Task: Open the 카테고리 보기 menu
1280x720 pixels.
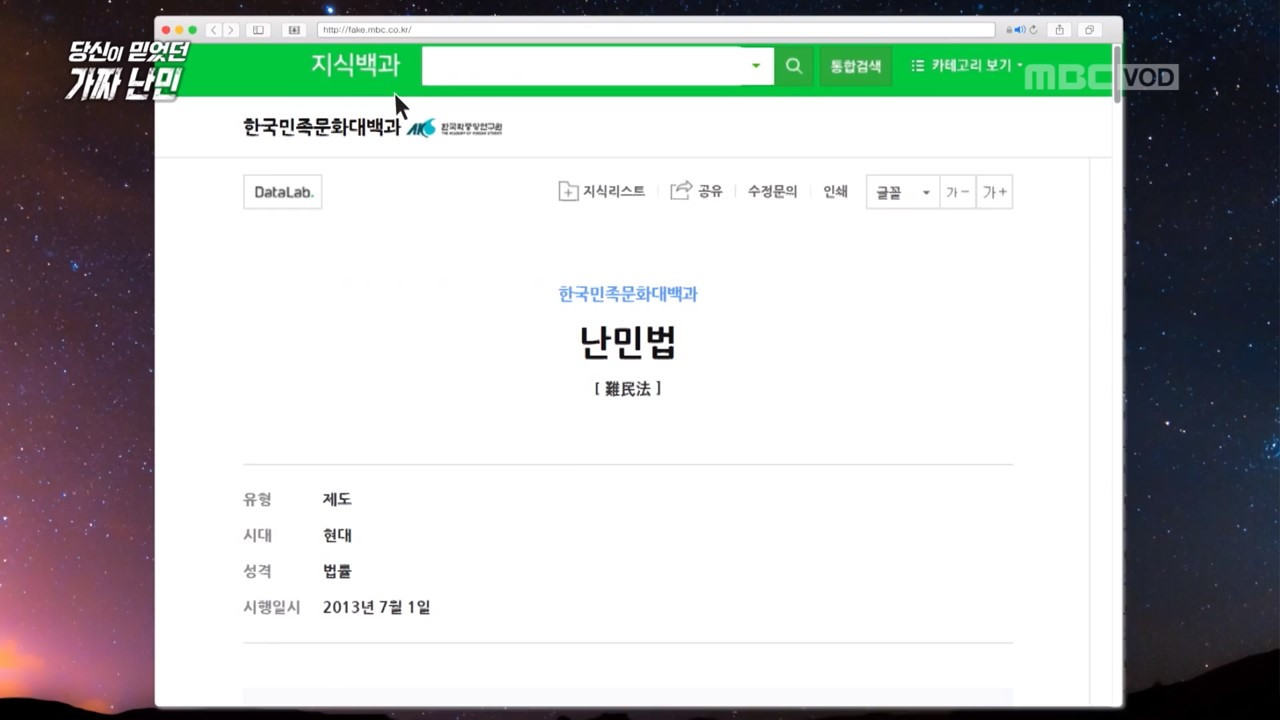Action: click(967, 66)
